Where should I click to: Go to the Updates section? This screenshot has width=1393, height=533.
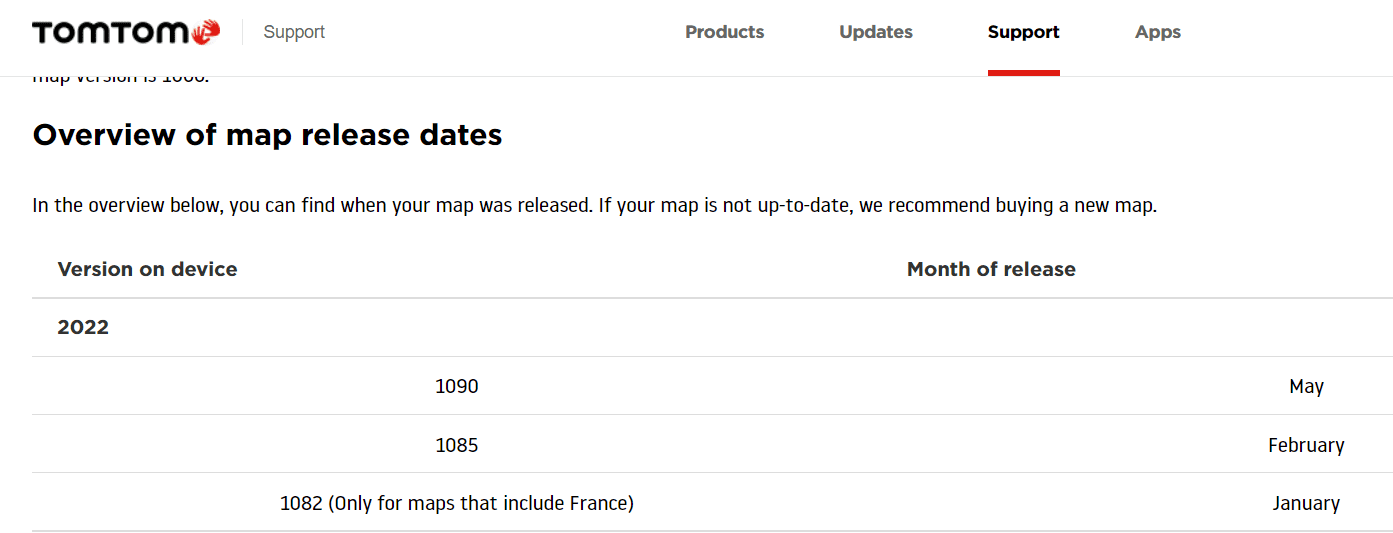click(x=876, y=32)
